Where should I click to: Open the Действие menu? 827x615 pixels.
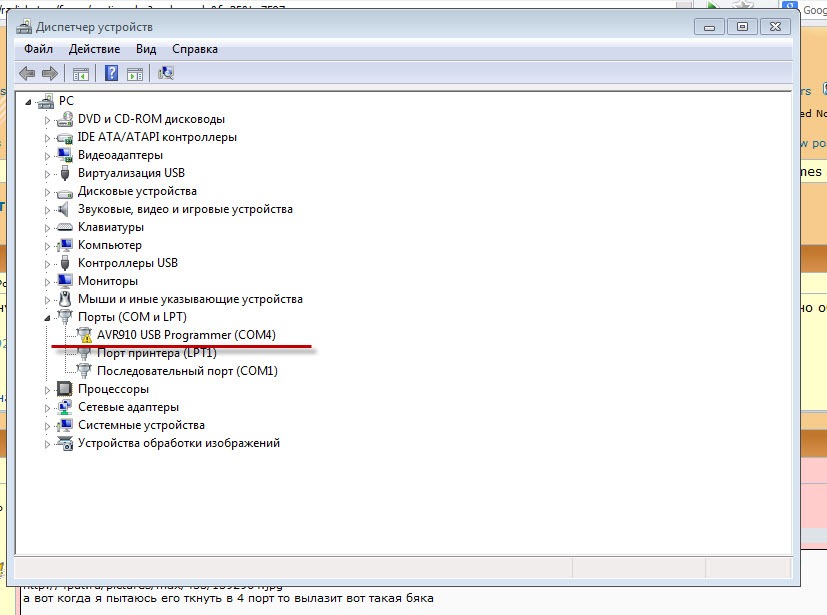(x=94, y=49)
